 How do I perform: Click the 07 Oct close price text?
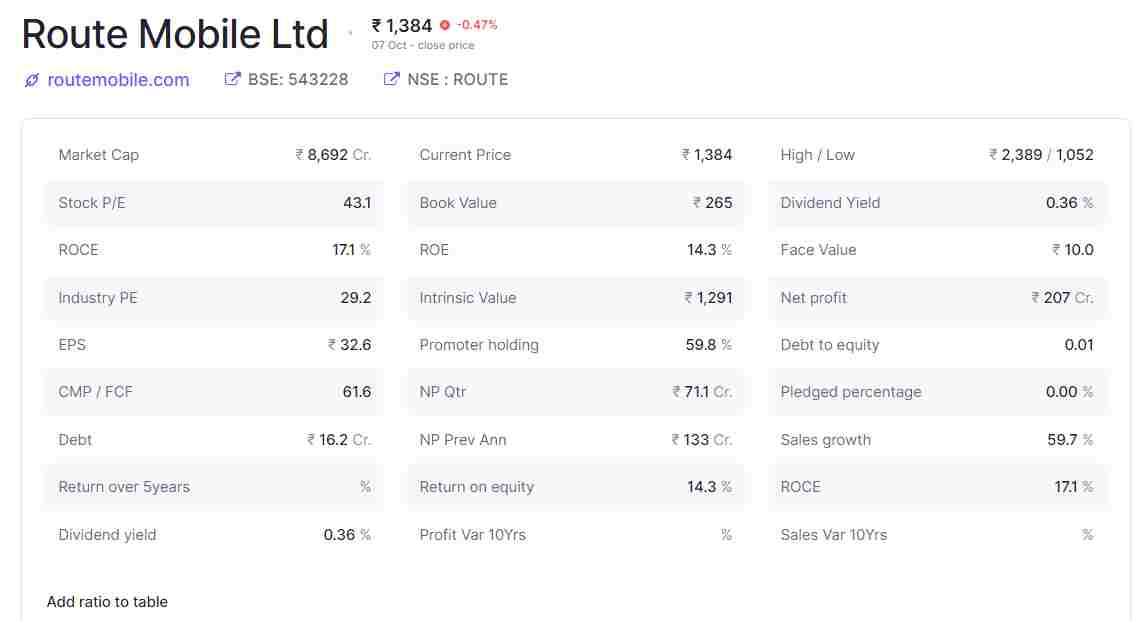point(424,45)
